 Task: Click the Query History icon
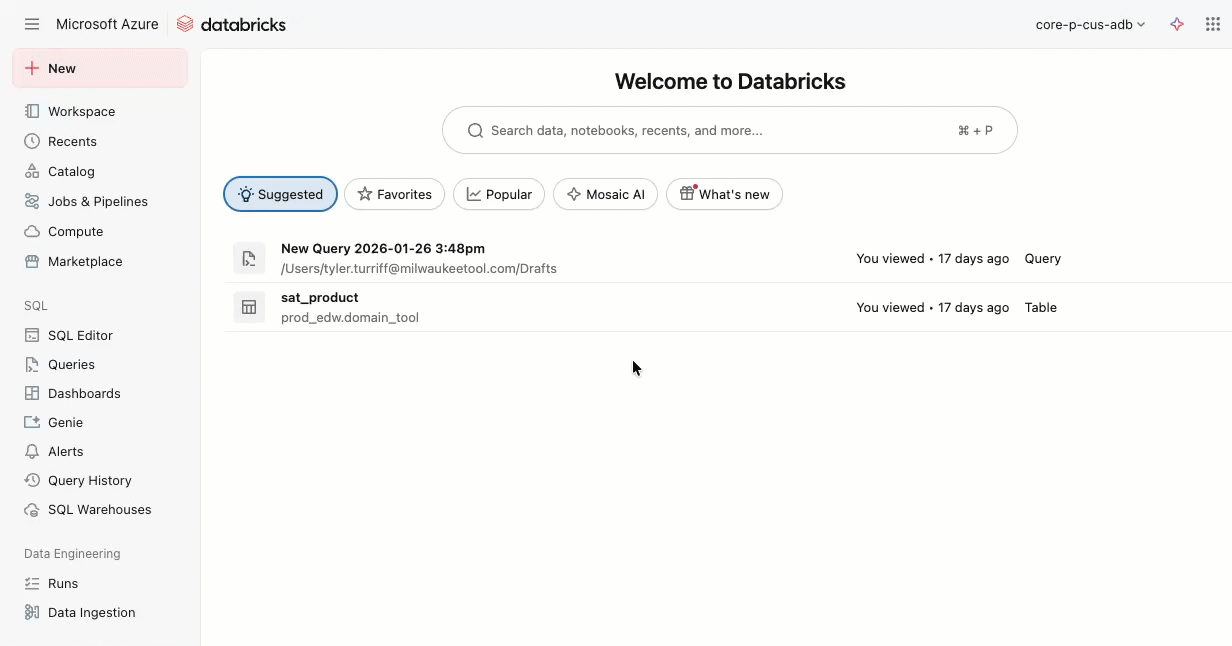tap(32, 480)
